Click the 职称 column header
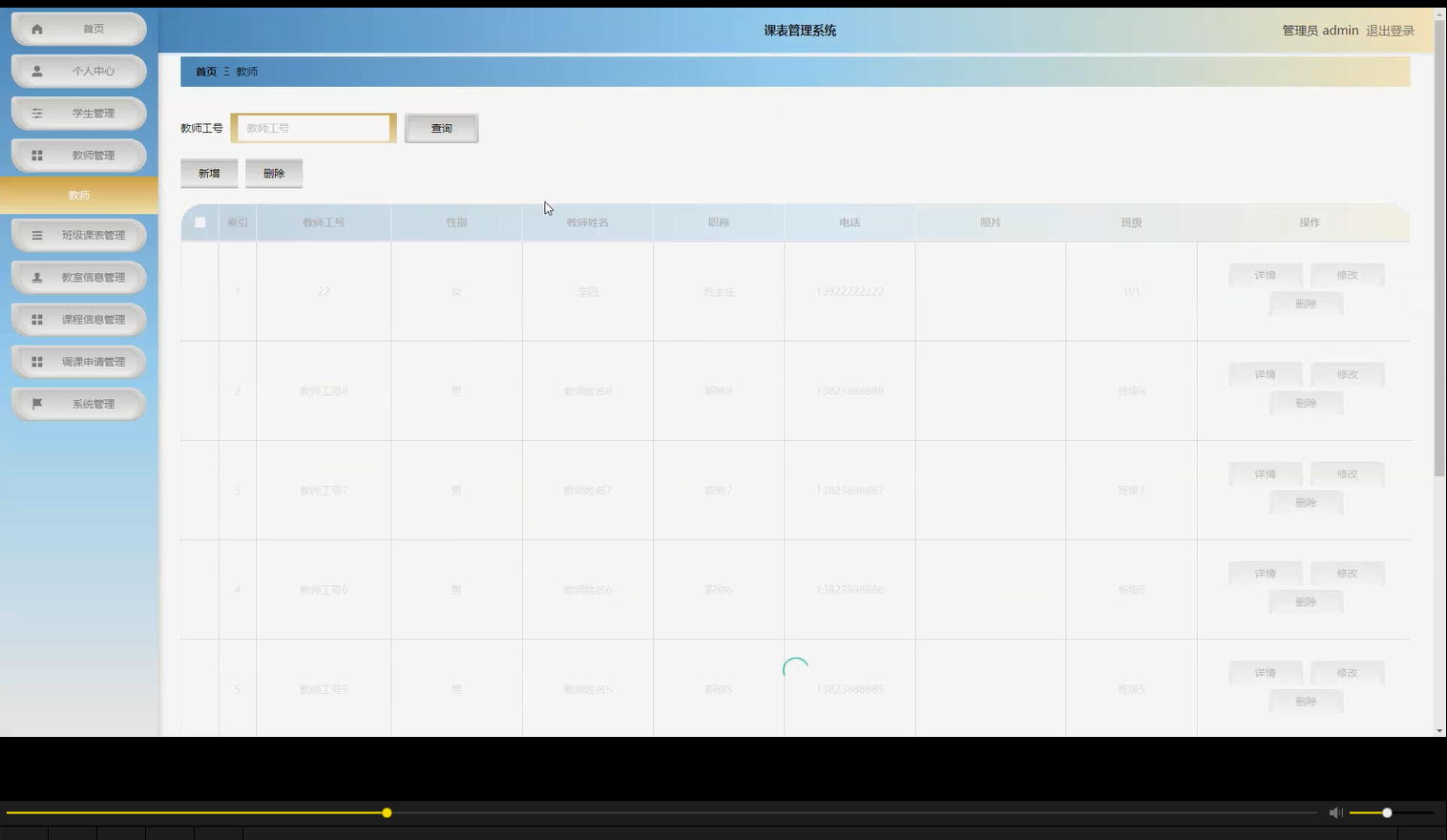This screenshot has width=1447, height=840. [x=719, y=222]
